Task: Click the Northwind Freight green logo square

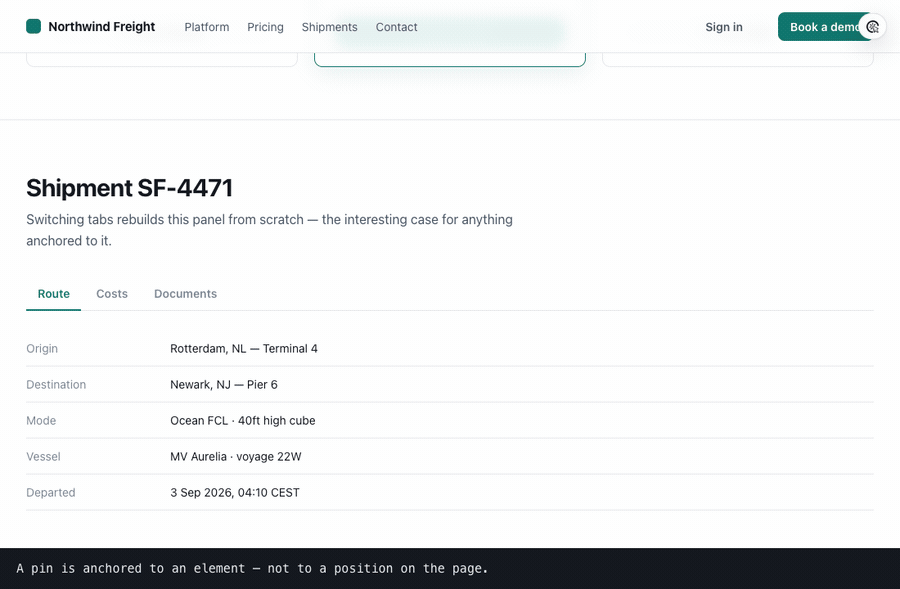Action: coord(33,26)
